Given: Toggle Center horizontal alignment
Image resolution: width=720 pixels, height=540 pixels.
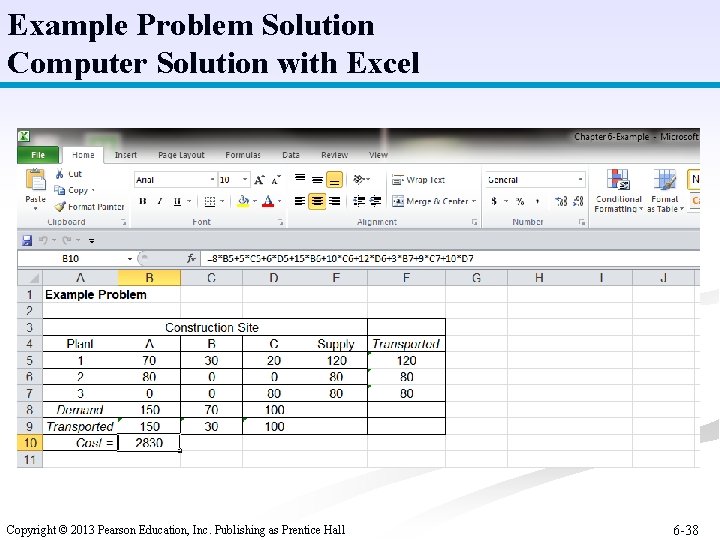Looking at the screenshot, I should coord(317,201).
